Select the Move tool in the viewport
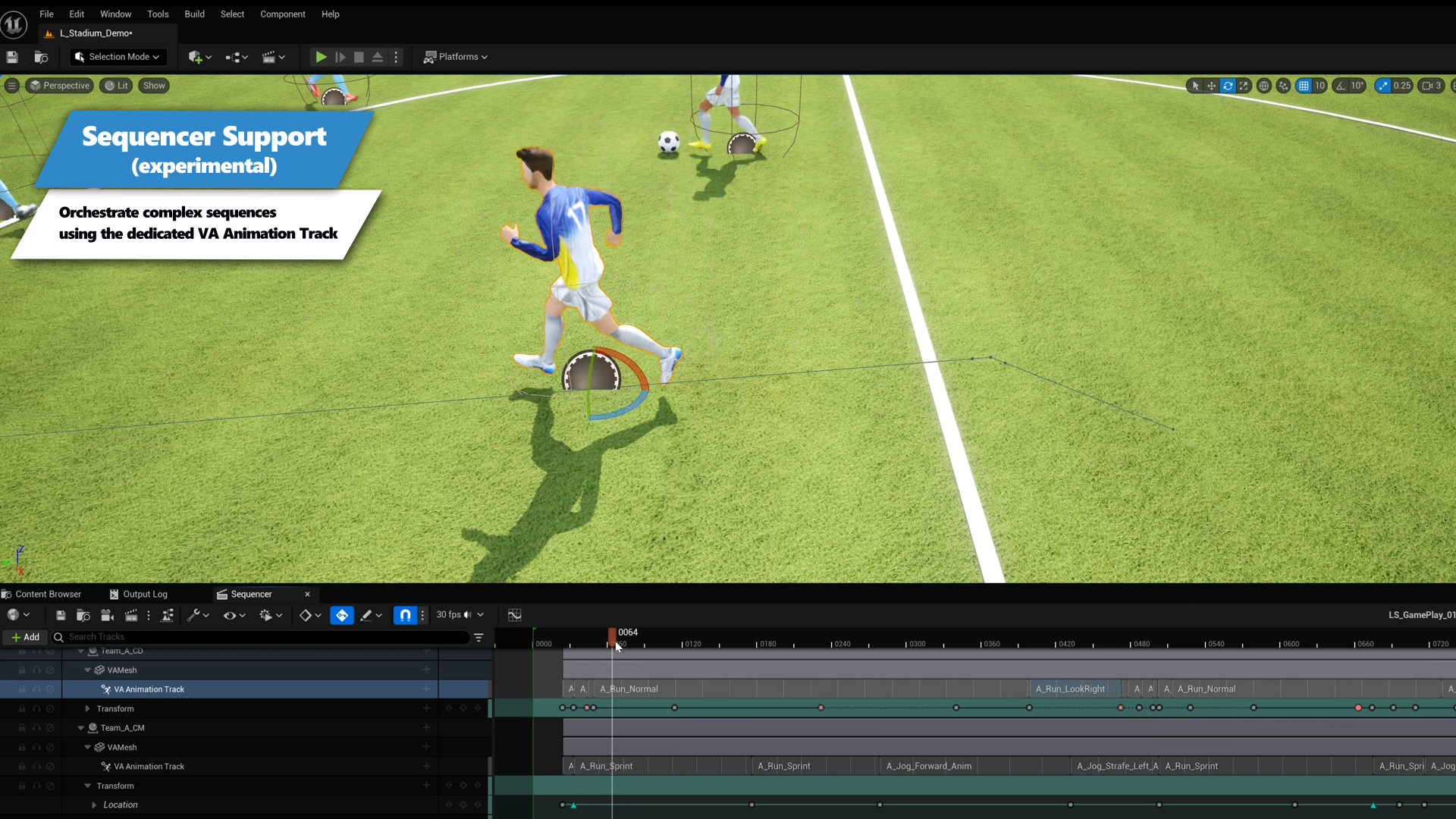 [1211, 86]
